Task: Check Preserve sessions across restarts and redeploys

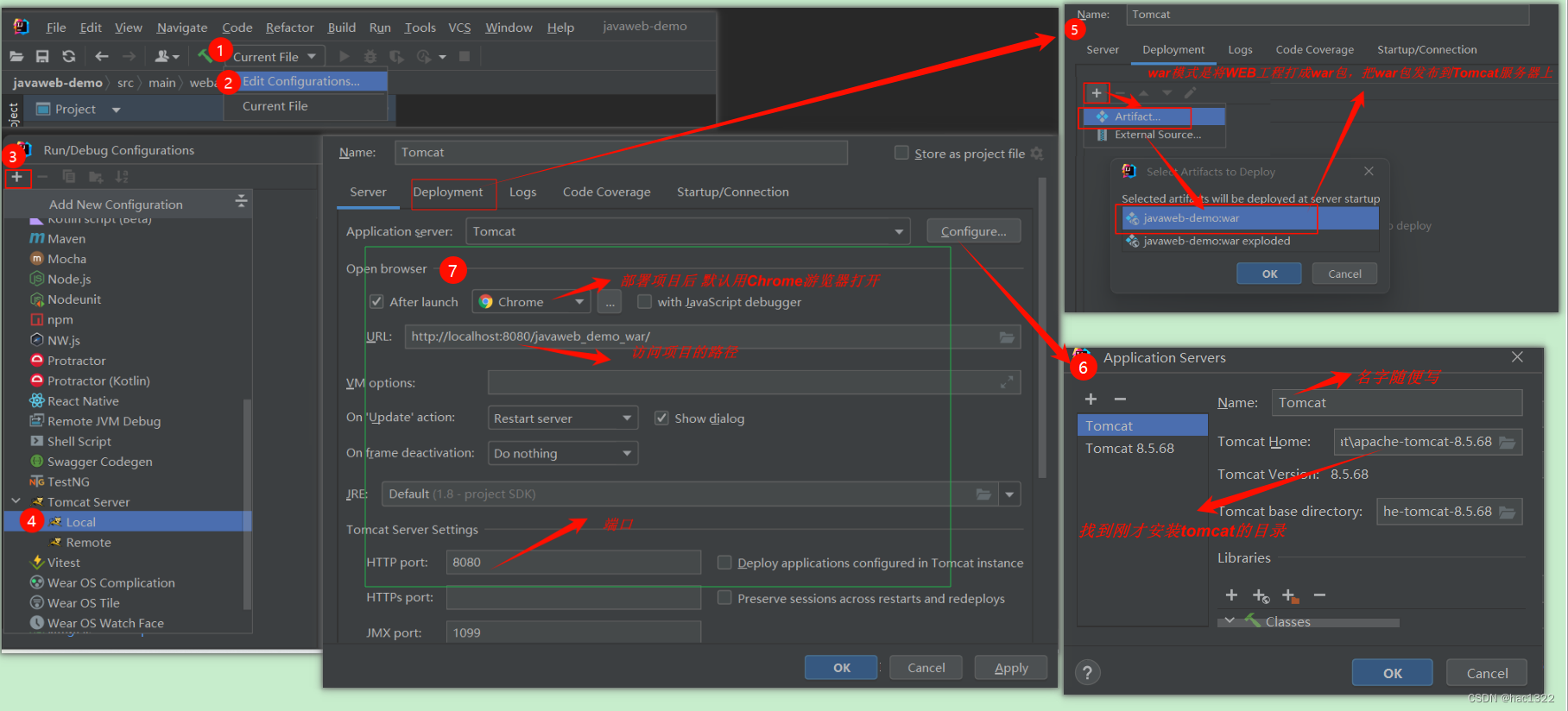Action: pos(724,597)
